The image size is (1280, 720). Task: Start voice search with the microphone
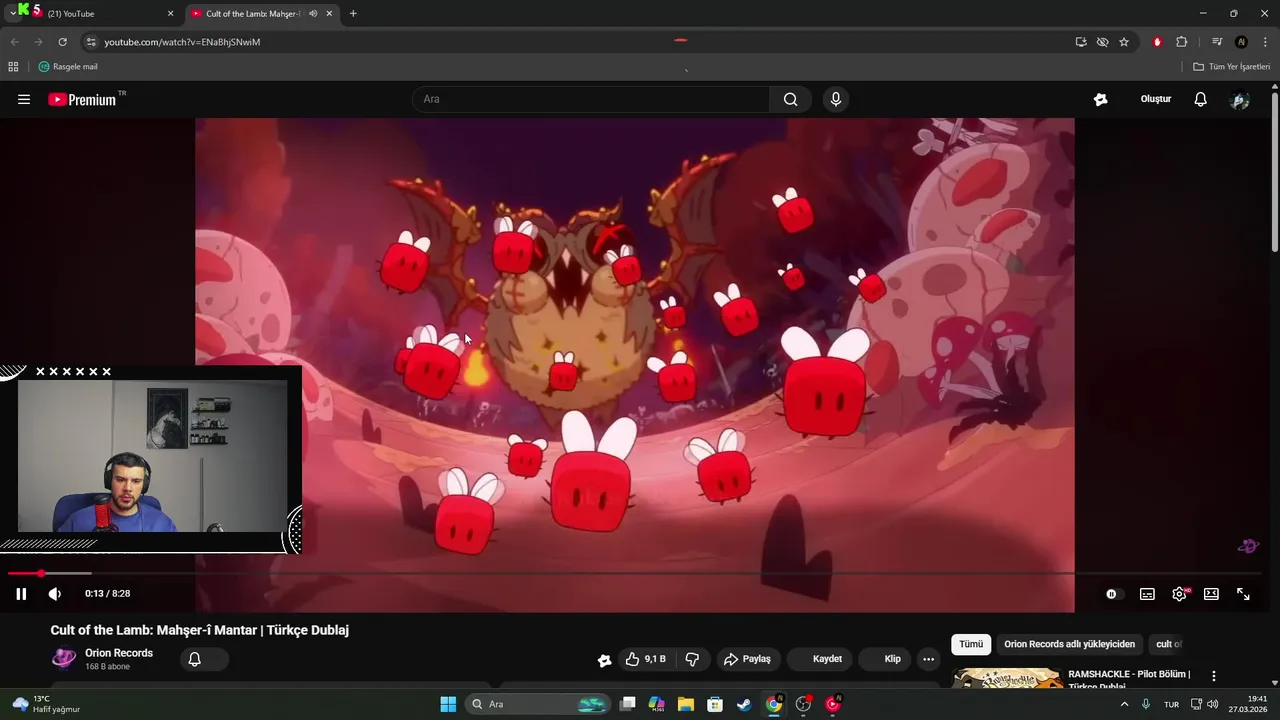[x=836, y=99]
